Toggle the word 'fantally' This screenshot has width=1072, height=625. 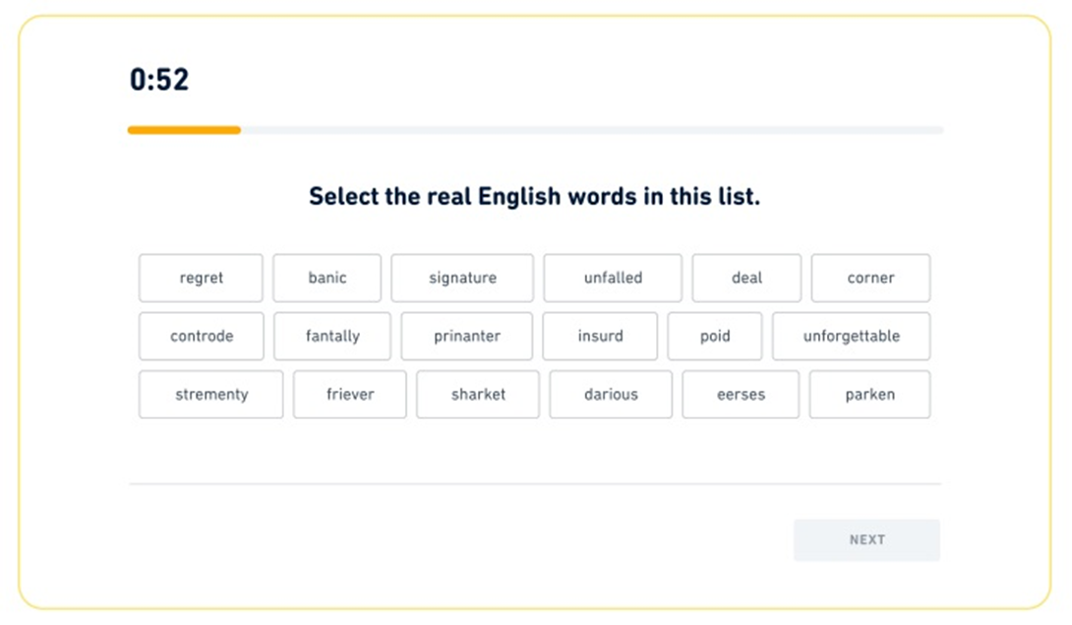[x=332, y=336]
